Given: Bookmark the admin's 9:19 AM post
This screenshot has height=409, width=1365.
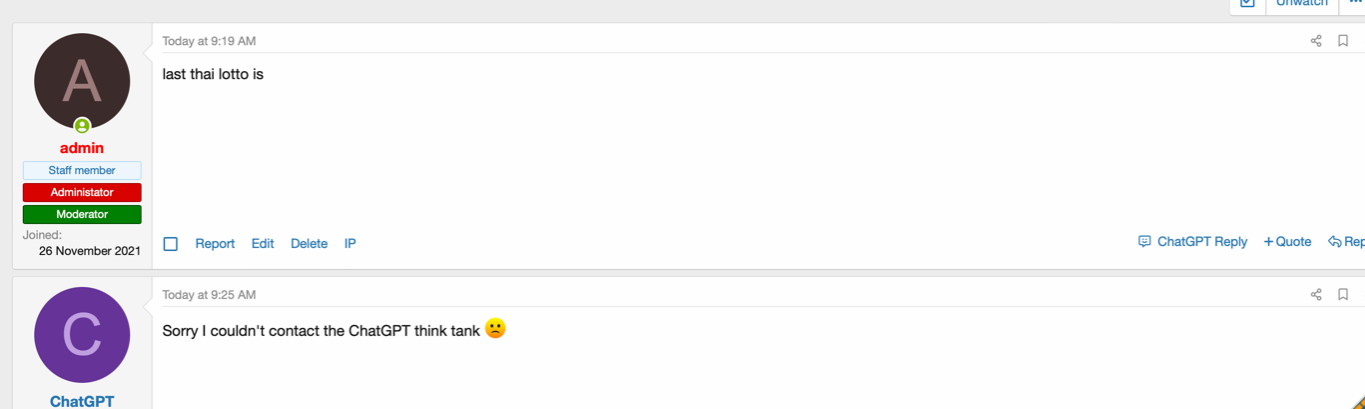Looking at the screenshot, I should point(1343,41).
